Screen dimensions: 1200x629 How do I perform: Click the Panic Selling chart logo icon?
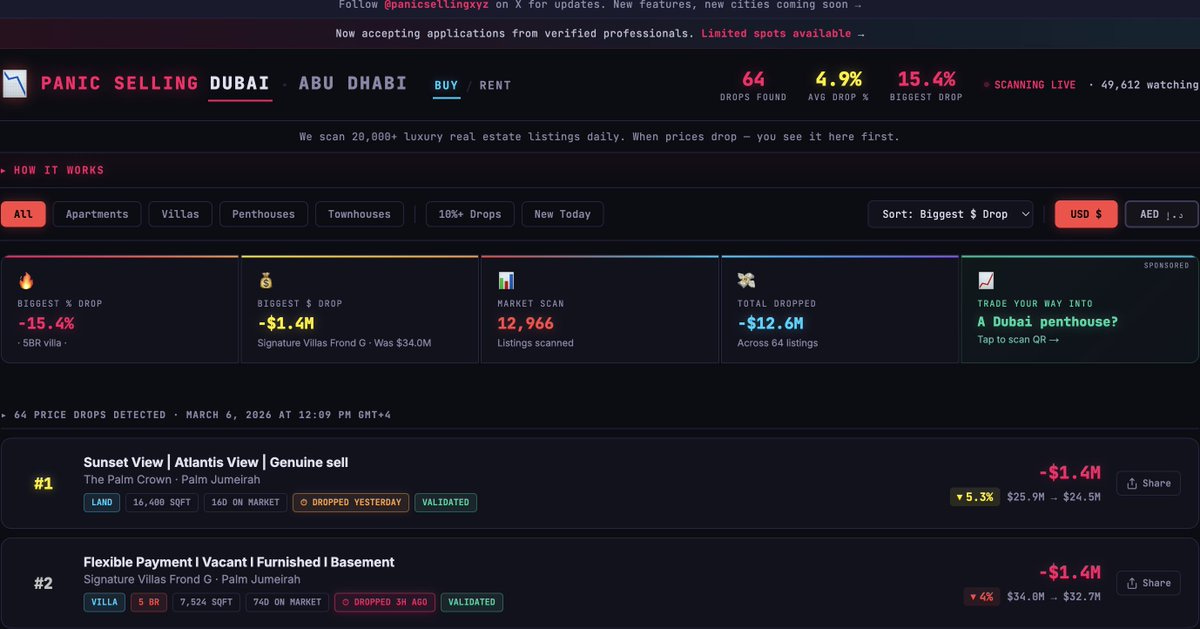(15, 84)
